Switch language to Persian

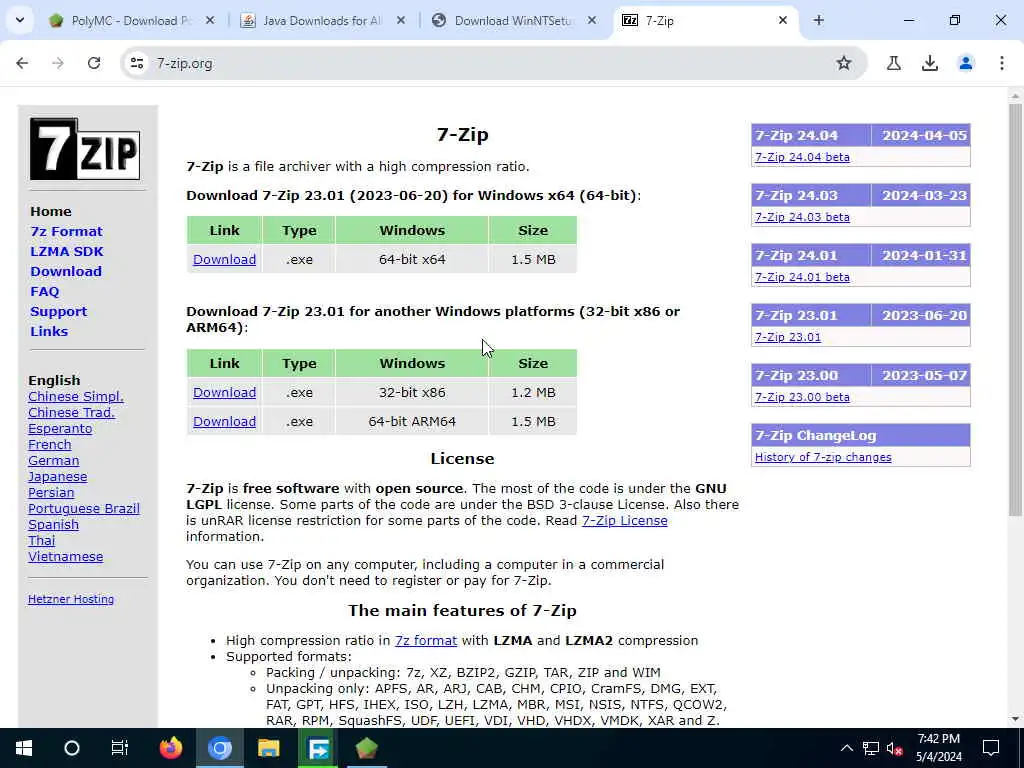point(51,492)
